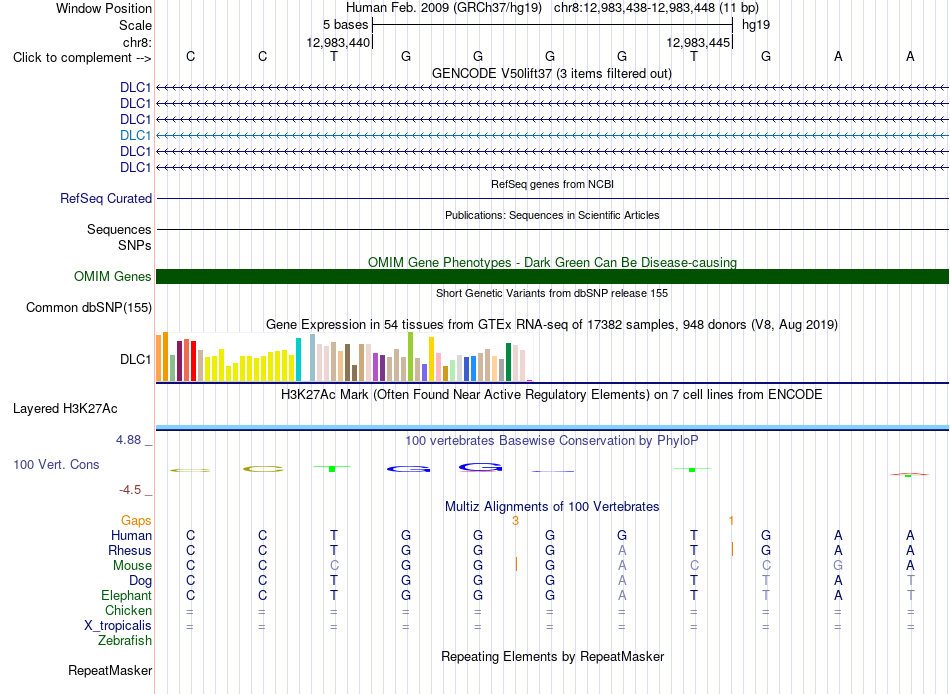Click the dark green OMIM Genes bar
The image size is (950, 694).
(x=552, y=276)
